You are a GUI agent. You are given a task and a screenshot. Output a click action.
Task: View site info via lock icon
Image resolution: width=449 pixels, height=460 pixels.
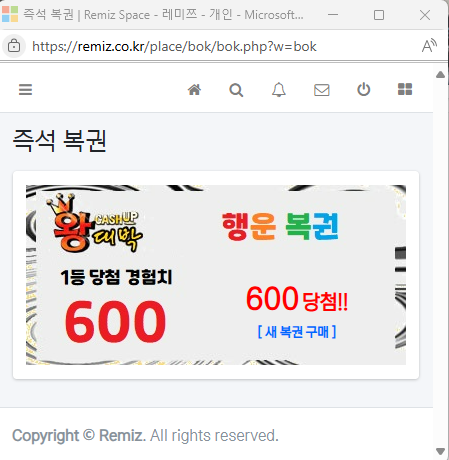pos(14,46)
